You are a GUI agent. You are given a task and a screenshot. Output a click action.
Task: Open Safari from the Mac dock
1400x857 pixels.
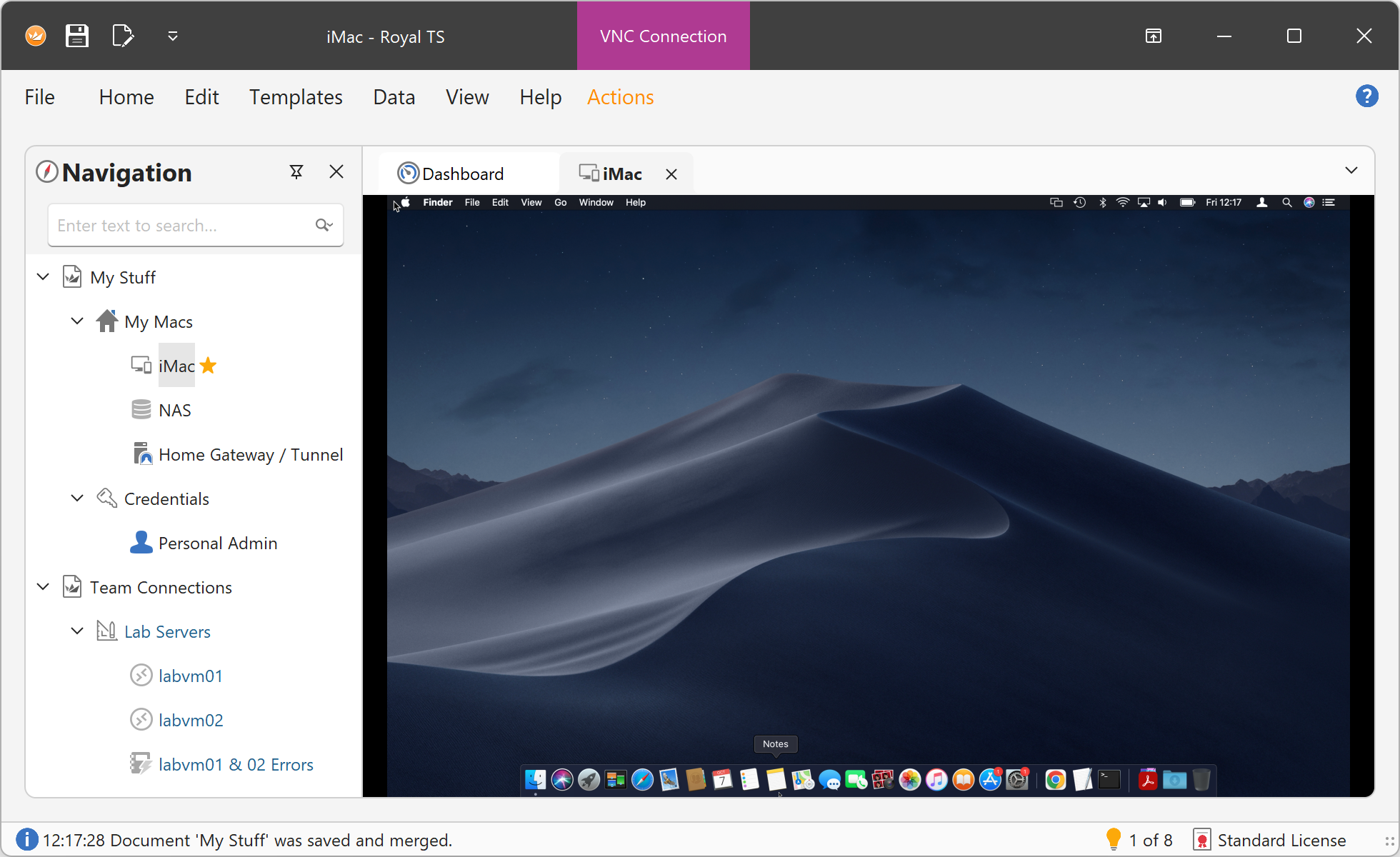coord(642,780)
